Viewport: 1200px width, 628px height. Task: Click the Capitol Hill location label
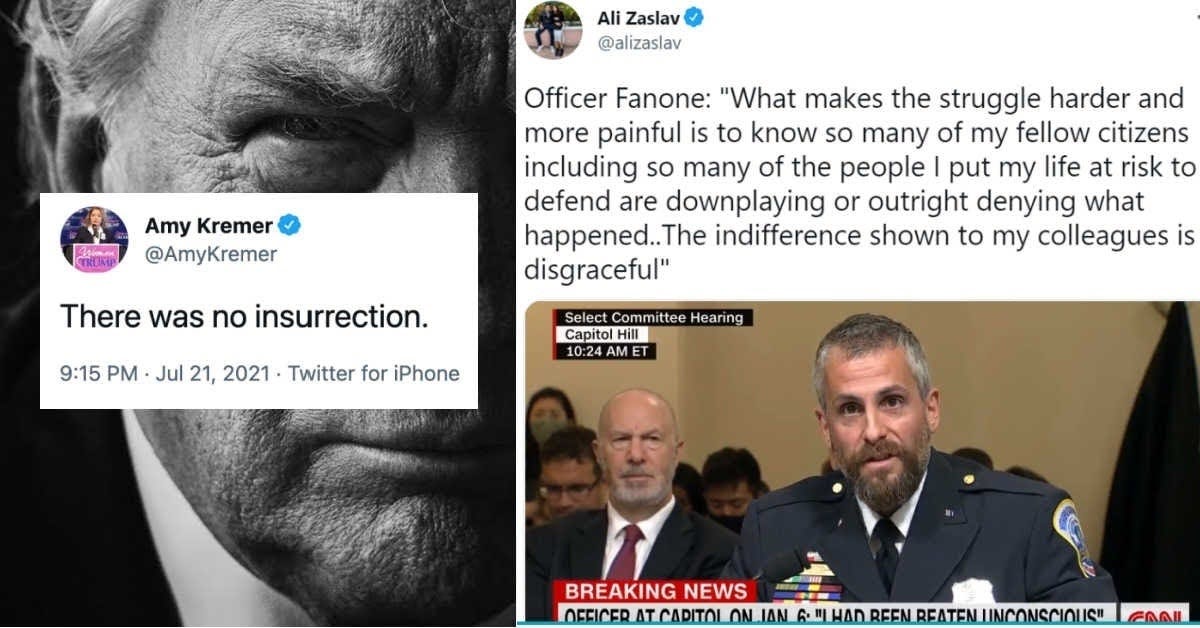[x=607, y=334]
